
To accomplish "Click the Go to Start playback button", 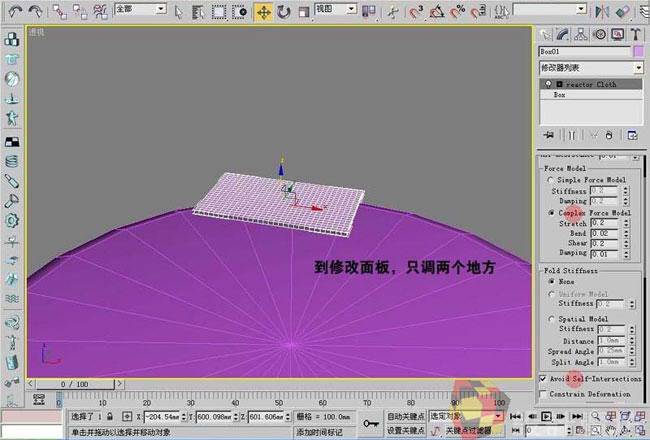I will 515,416.
